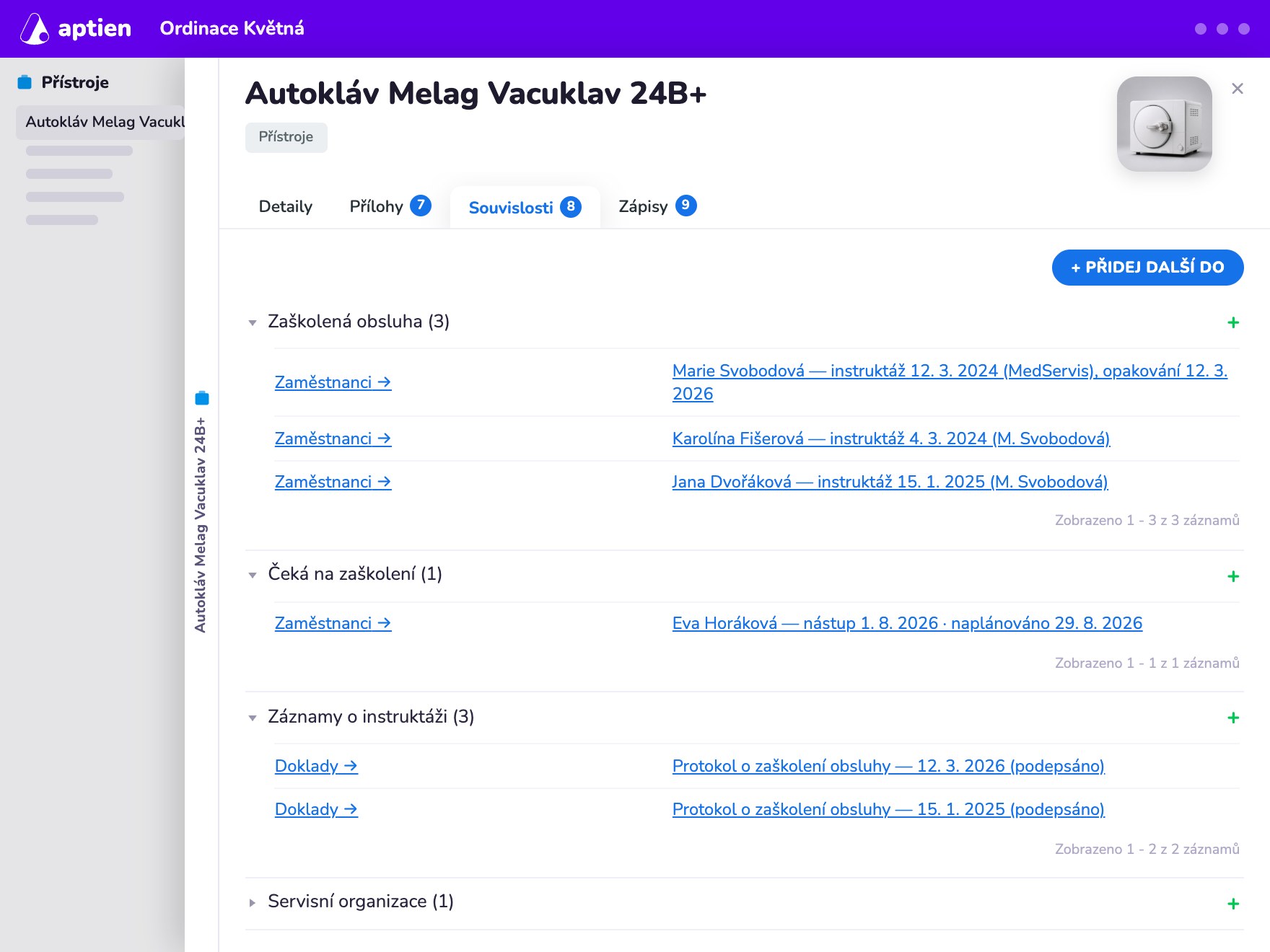Screen dimensions: 1270x952
Task: Open Protokol o zaškolení 12. 3. 2026 link
Action: coord(888,766)
